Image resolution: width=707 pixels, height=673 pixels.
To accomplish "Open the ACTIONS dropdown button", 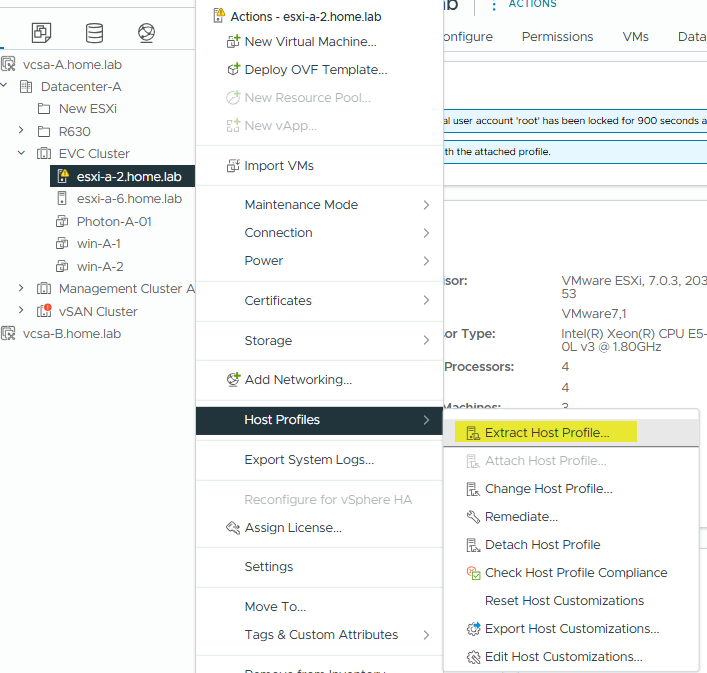I will tap(524, 5).
